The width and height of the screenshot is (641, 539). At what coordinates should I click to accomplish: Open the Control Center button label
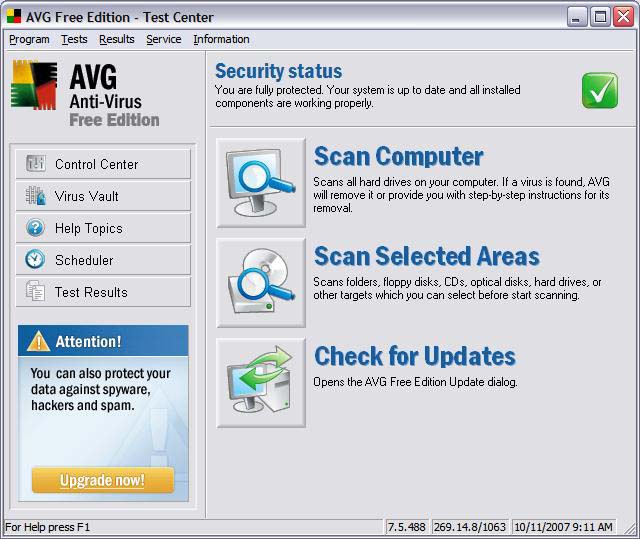click(x=96, y=164)
